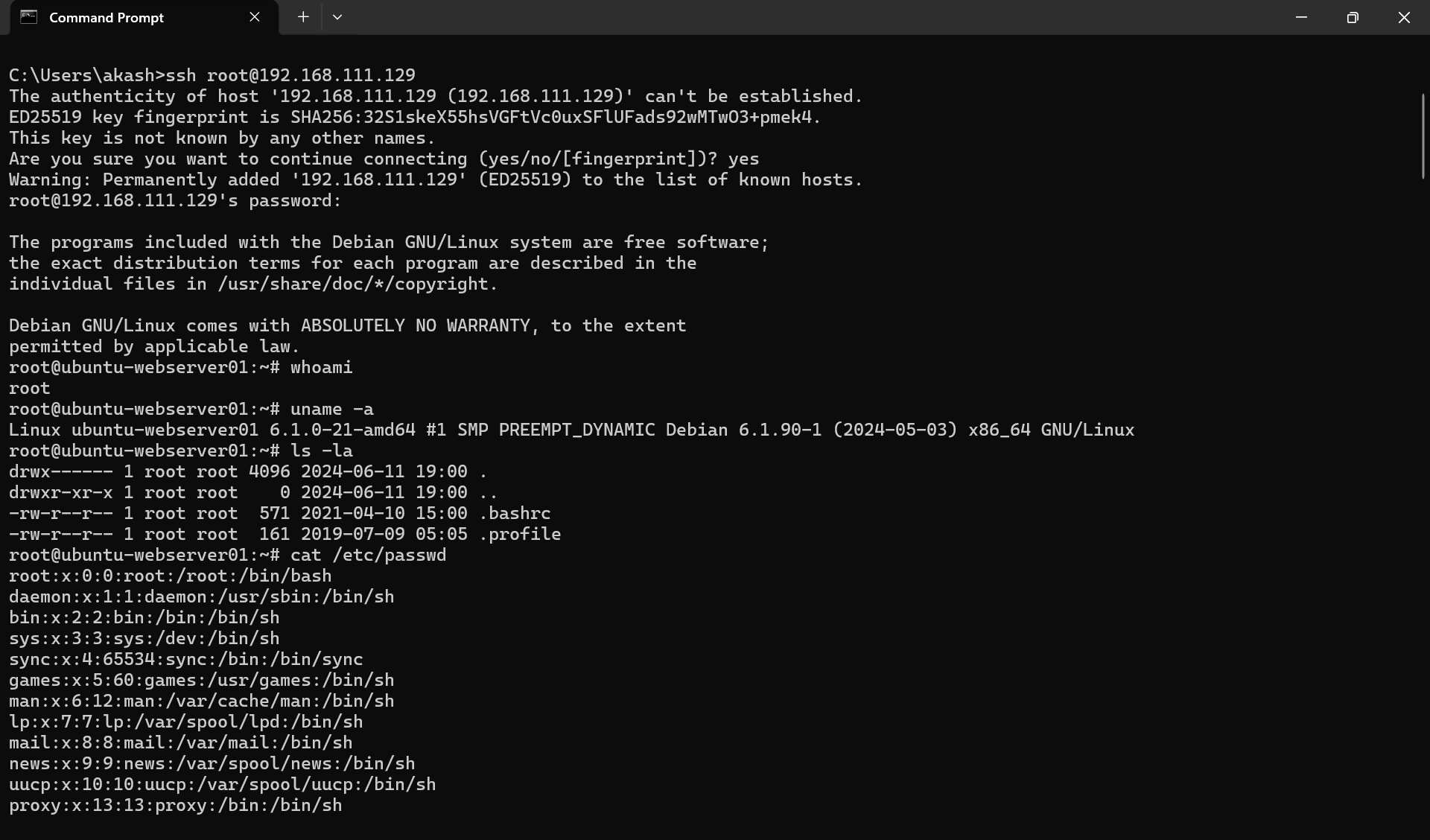The width and height of the screenshot is (1430, 840).
Task: Click the cat /etc/passwd command line
Action: pos(228,555)
